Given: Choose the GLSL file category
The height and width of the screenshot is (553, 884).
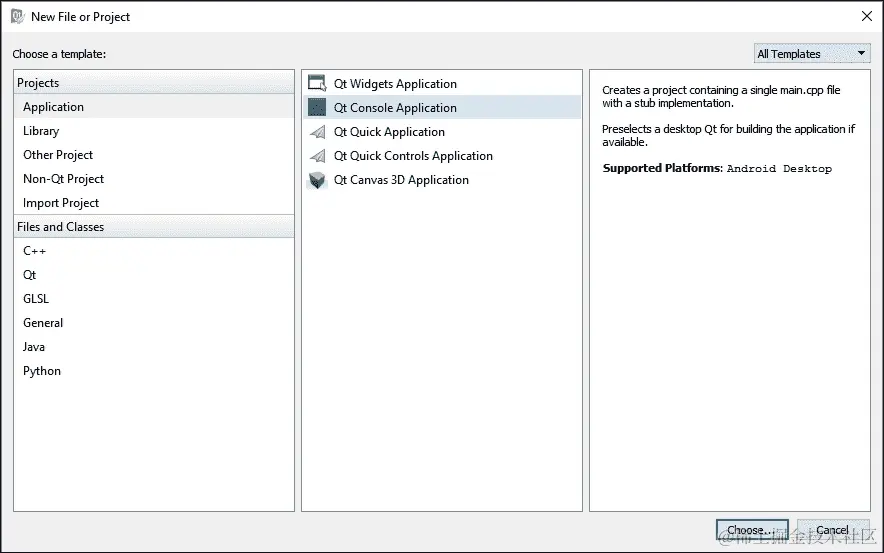Looking at the screenshot, I should pos(154,299).
